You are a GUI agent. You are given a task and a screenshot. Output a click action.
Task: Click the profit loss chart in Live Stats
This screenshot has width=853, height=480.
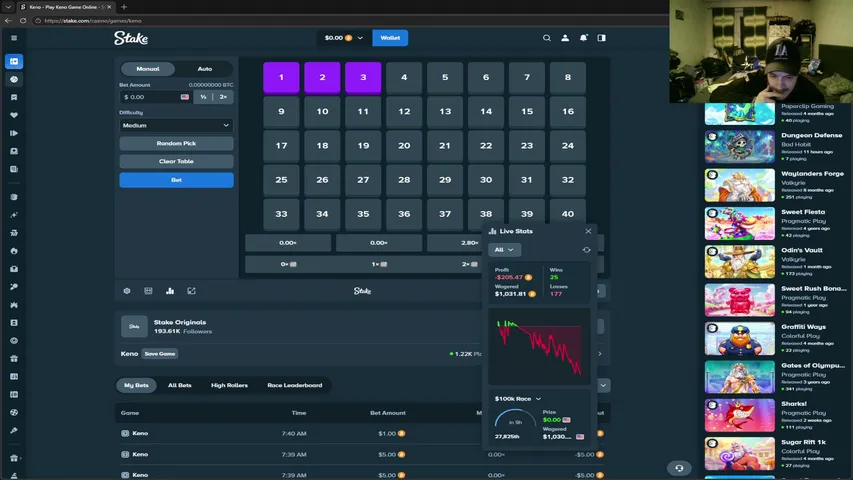tap(539, 347)
